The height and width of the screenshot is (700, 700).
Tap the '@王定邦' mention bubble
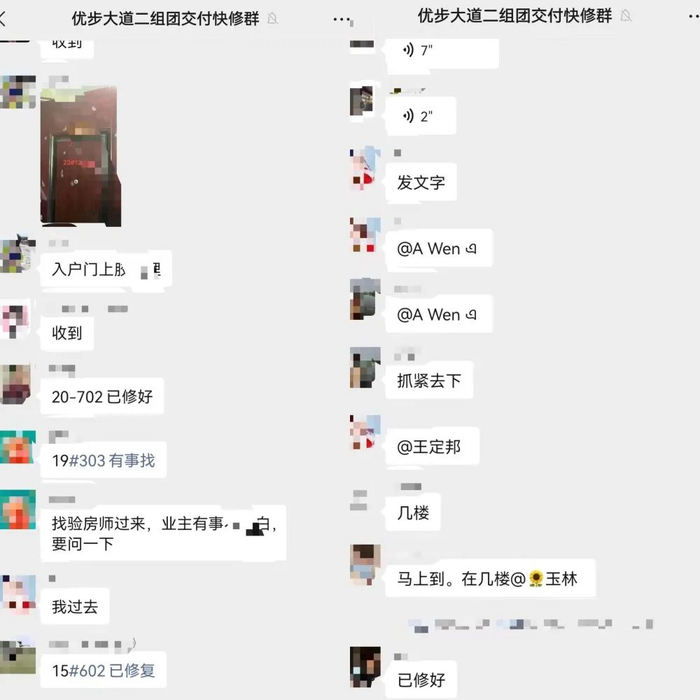pyautogui.click(x=432, y=446)
